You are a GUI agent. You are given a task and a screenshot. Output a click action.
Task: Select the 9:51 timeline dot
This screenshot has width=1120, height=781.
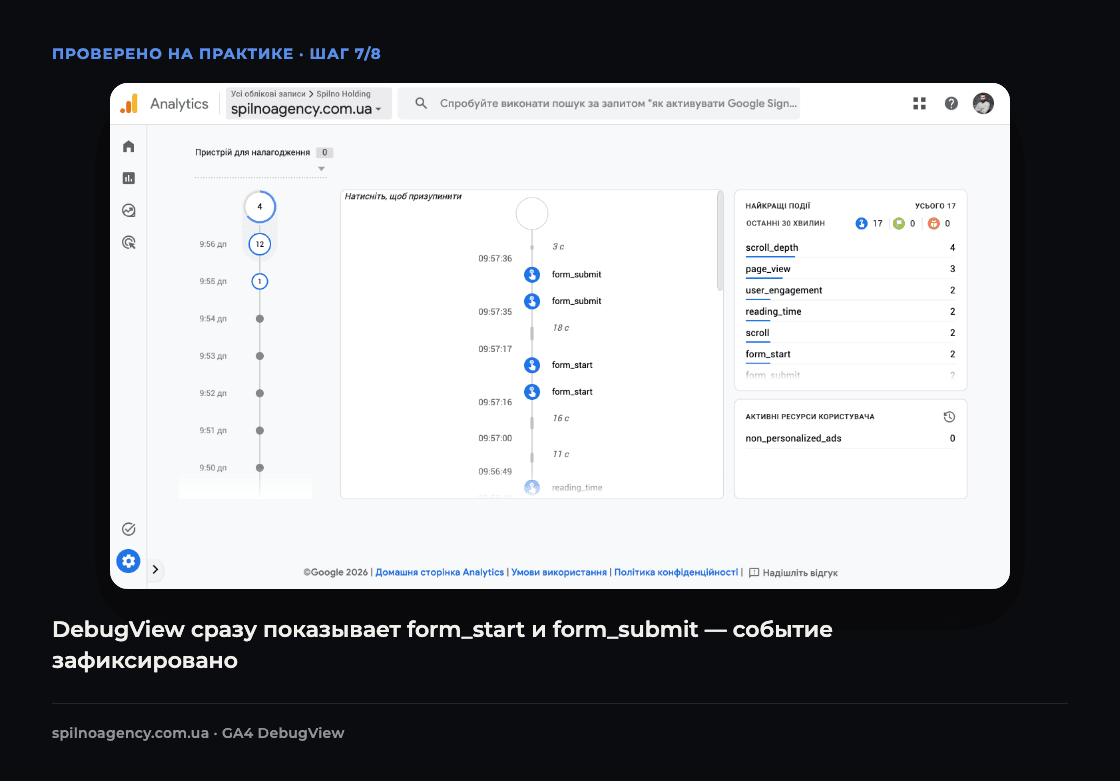point(260,430)
